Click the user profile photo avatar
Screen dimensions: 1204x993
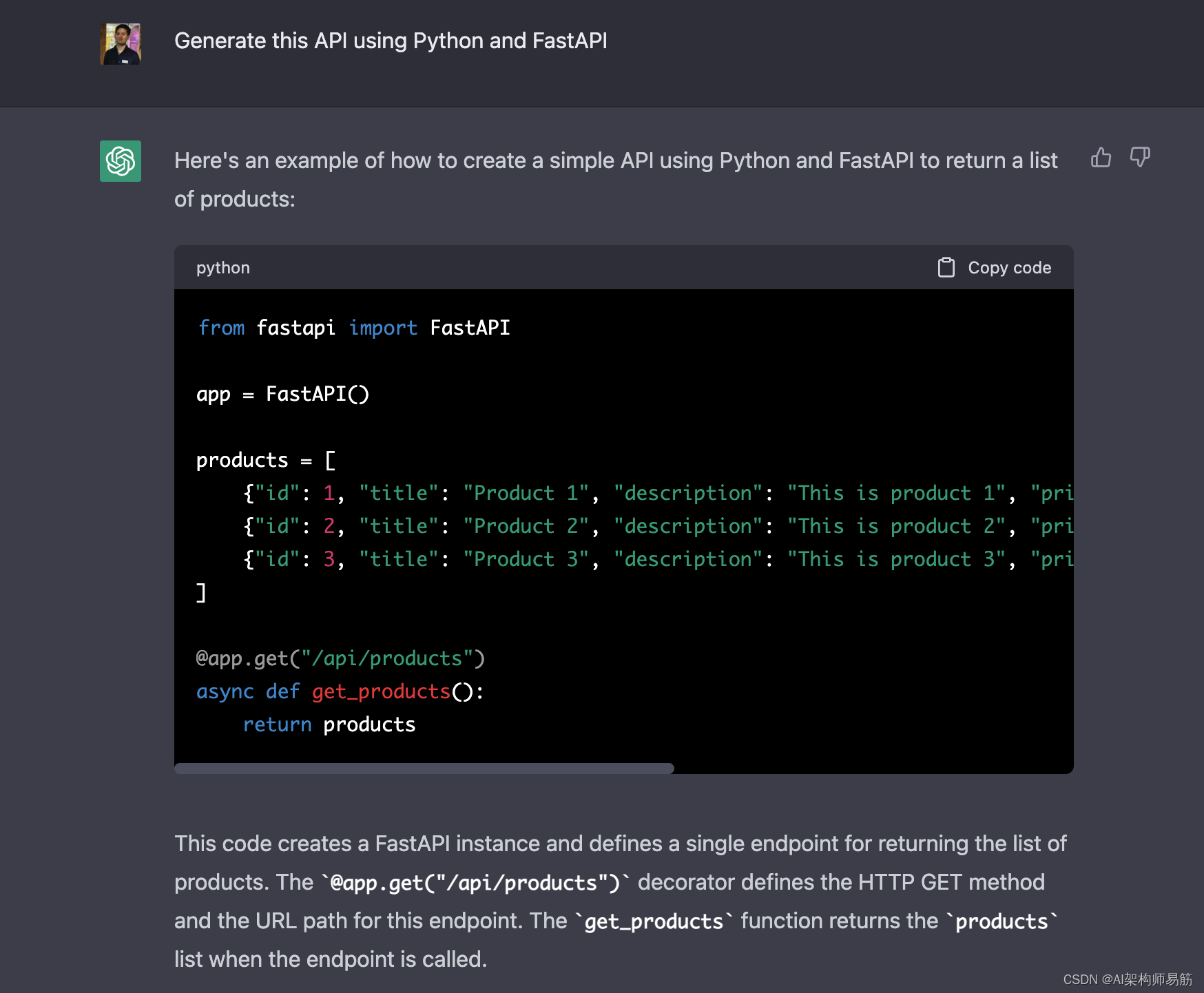121,44
